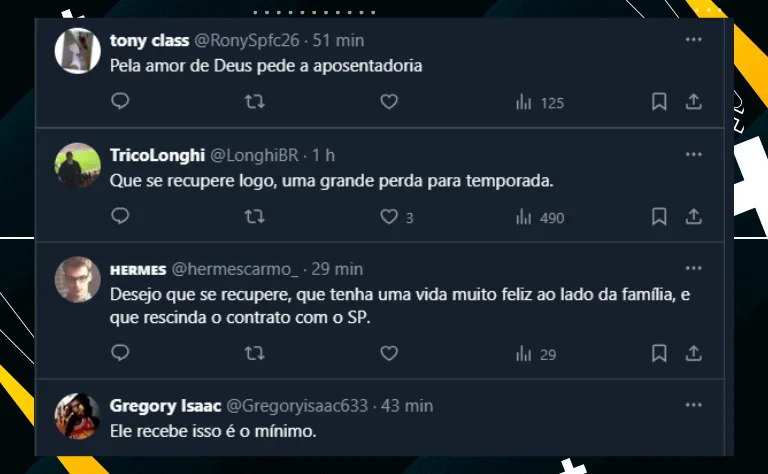Viewport: 768px width, 474px height.
Task: Share tony class's tweet
Action: tap(693, 101)
